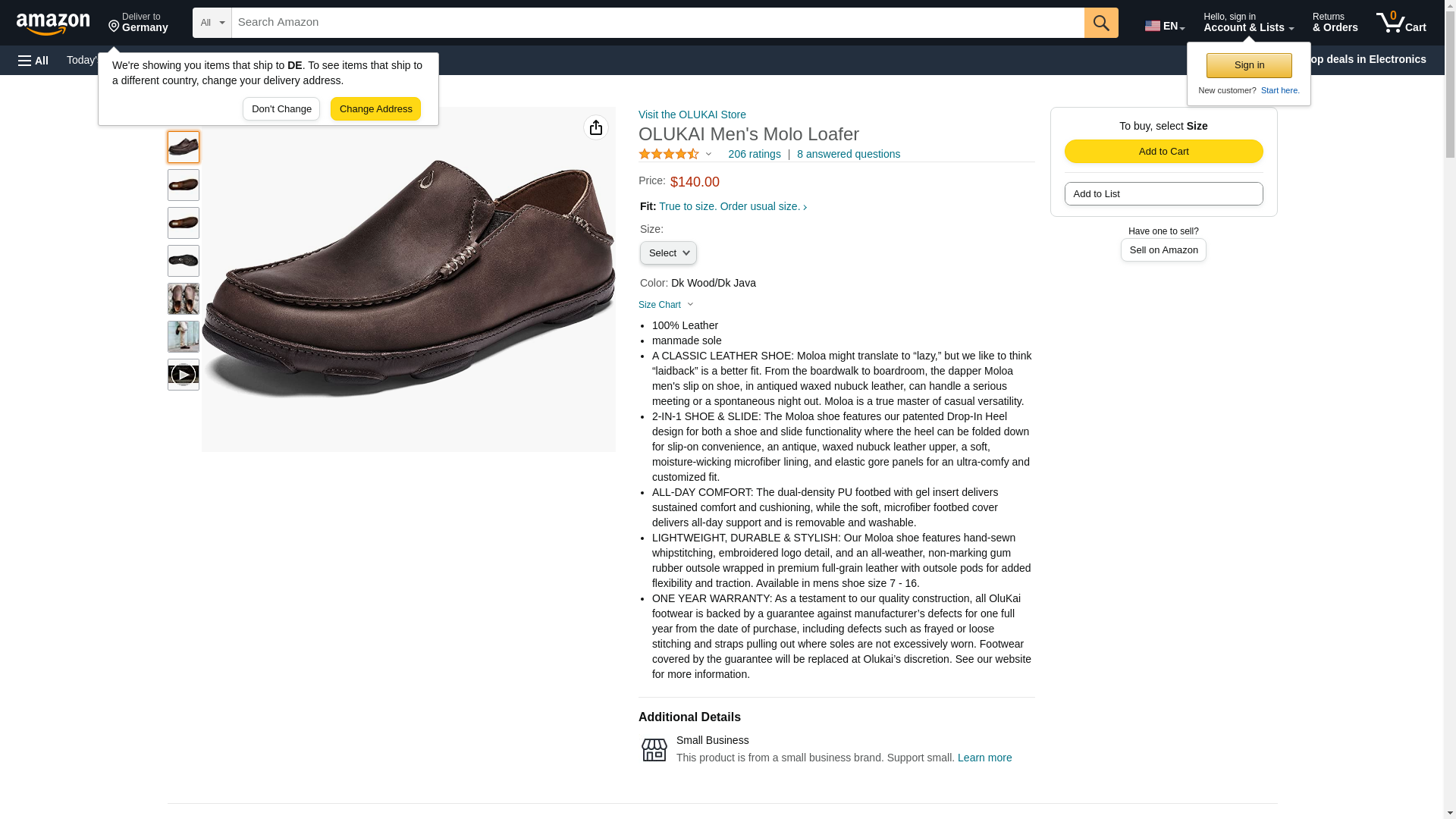Image resolution: width=1456 pixels, height=819 pixels.
Task: Click the star rating icons
Action: pyautogui.click(x=669, y=154)
